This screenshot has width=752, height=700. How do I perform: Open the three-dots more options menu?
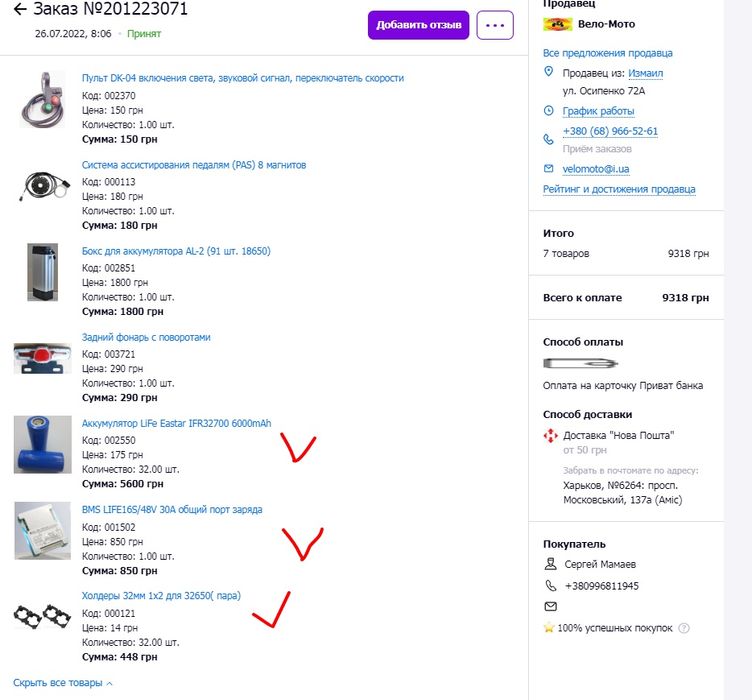coord(495,25)
